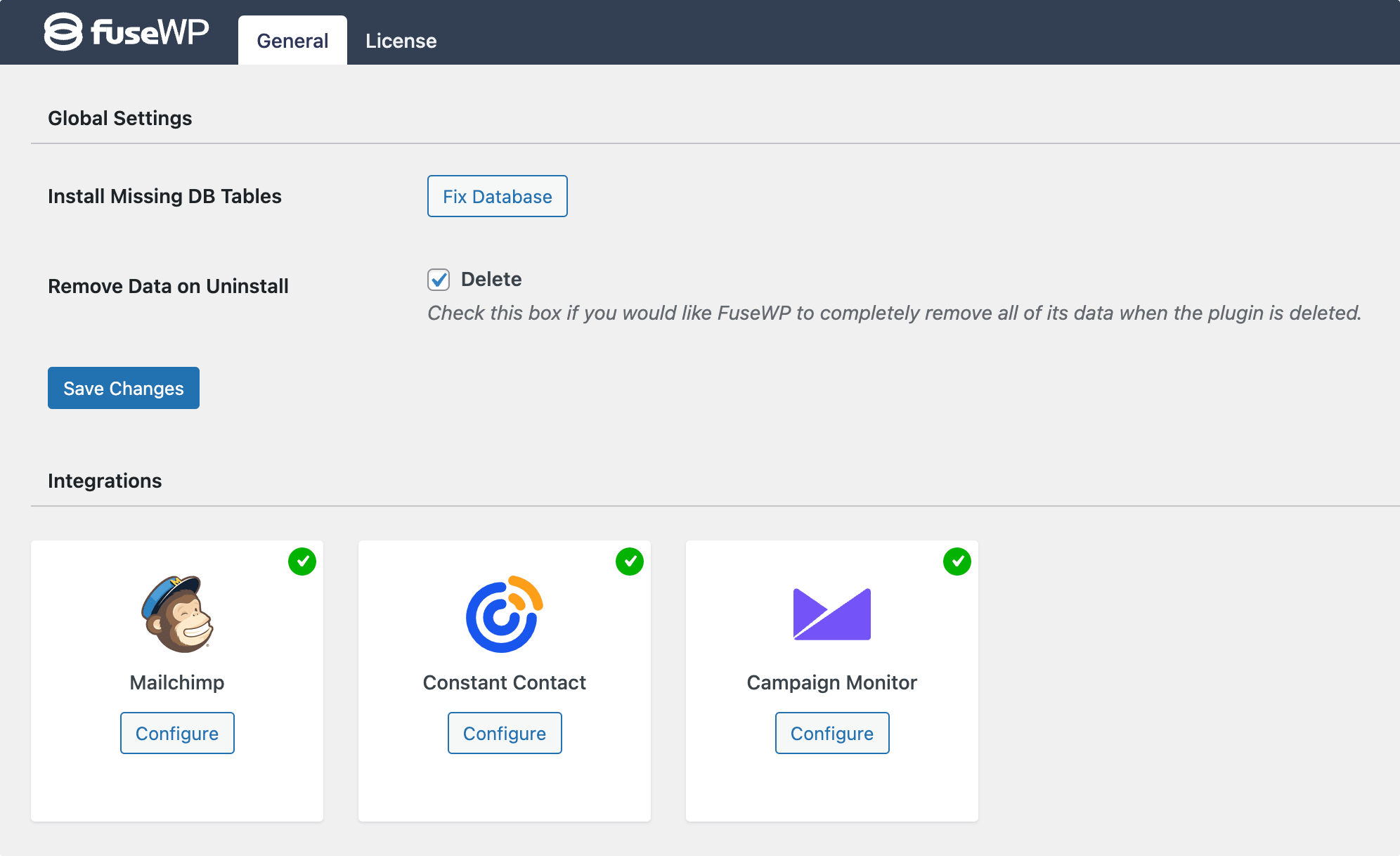The image size is (1400, 856).
Task: Click Constant Contact's green connected checkmark
Action: point(630,562)
